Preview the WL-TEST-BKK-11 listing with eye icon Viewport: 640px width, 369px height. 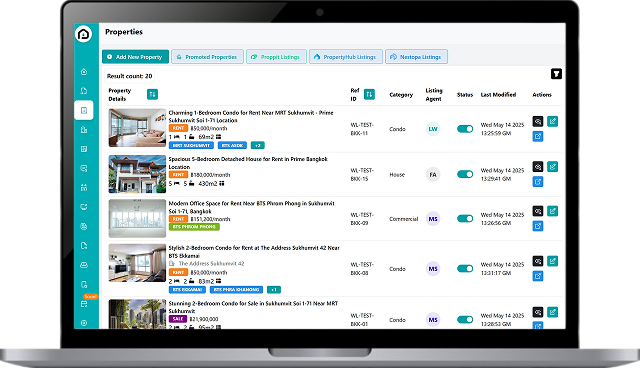coord(538,121)
